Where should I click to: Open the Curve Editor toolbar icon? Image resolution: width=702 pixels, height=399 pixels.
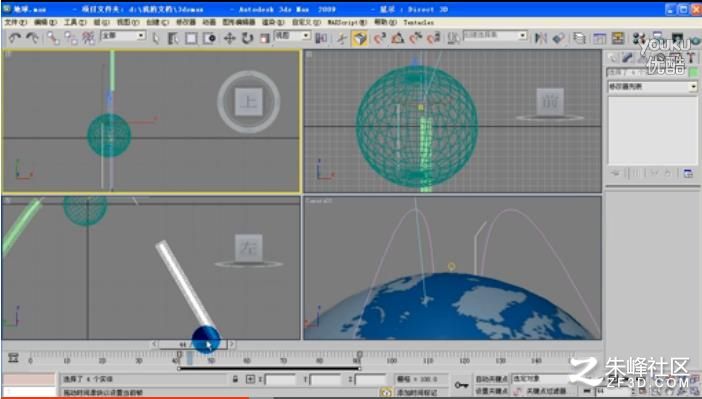click(599, 39)
